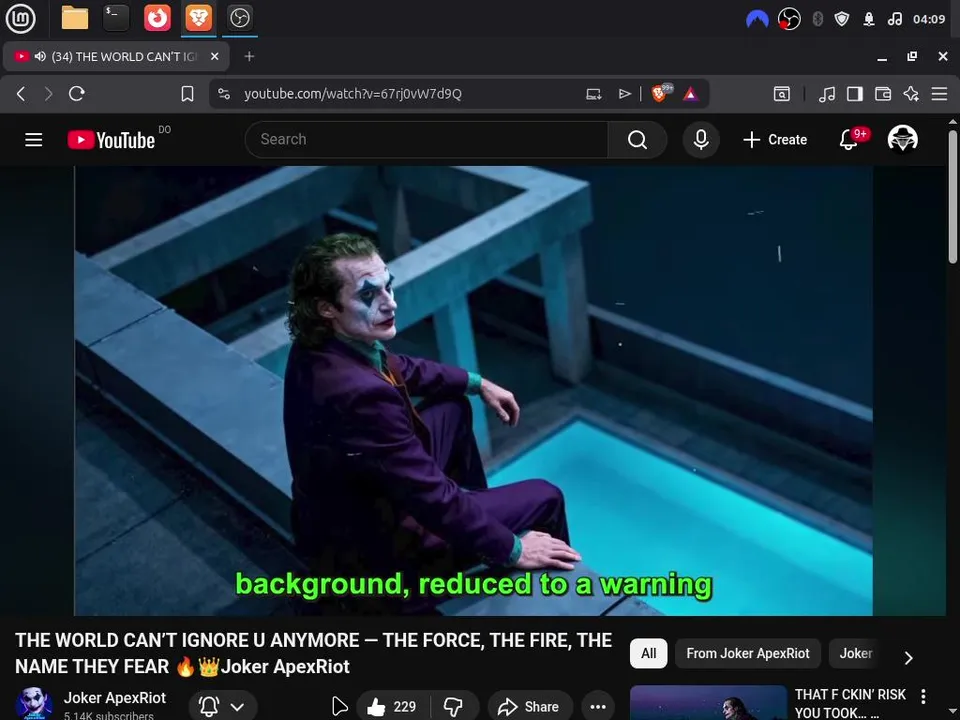Open the THAT F CKIN' RISK video thumbnail

pyautogui.click(x=708, y=702)
